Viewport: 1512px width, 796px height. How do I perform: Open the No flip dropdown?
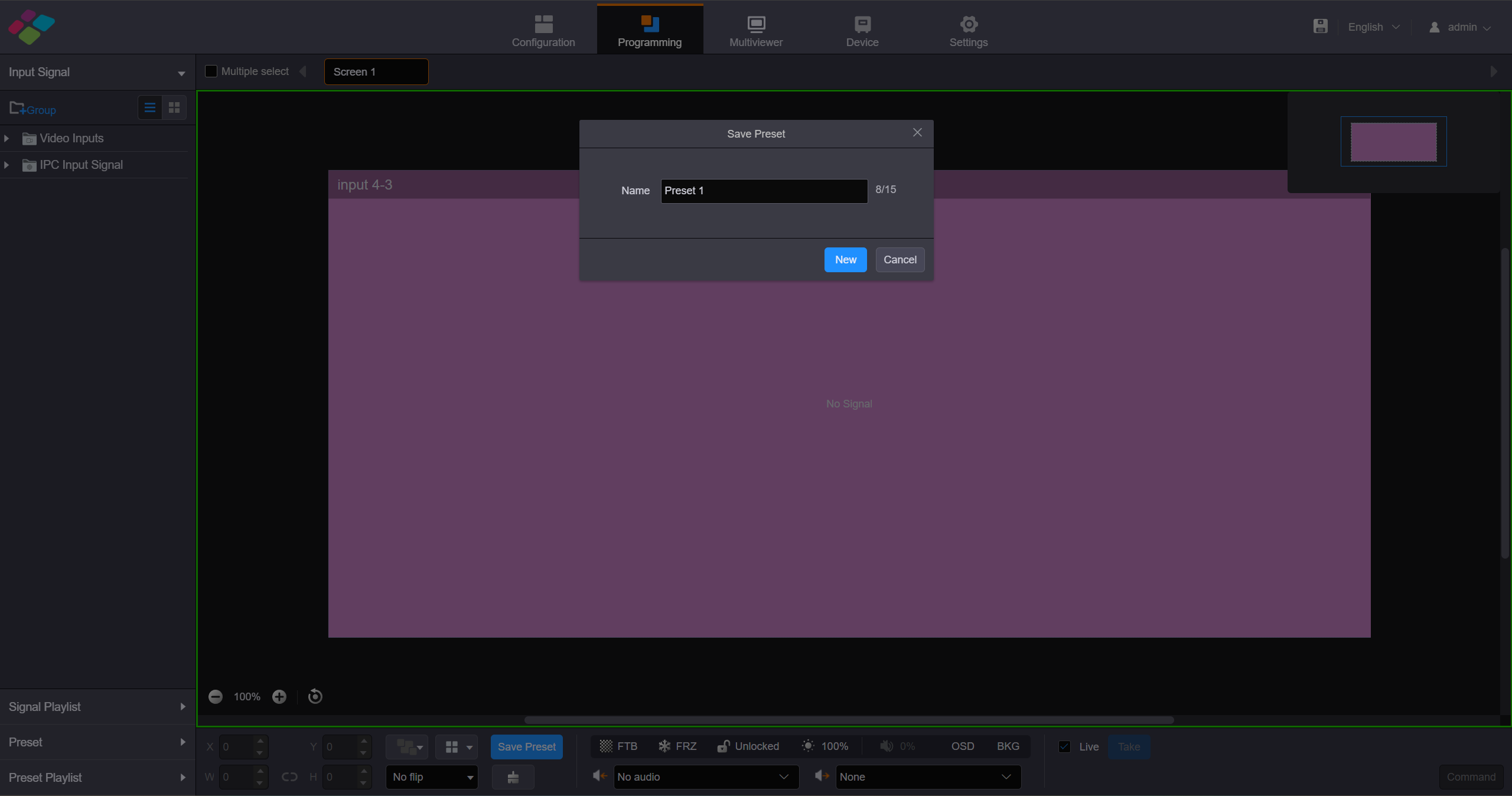[432, 777]
